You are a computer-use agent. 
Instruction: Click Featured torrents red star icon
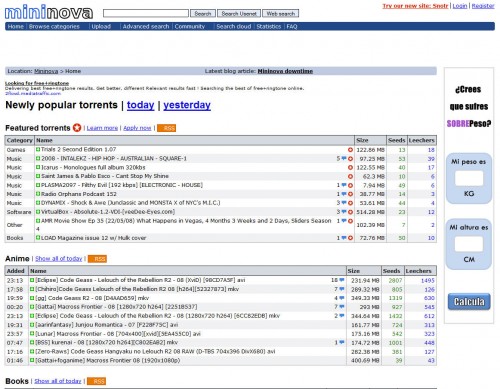click(77, 128)
